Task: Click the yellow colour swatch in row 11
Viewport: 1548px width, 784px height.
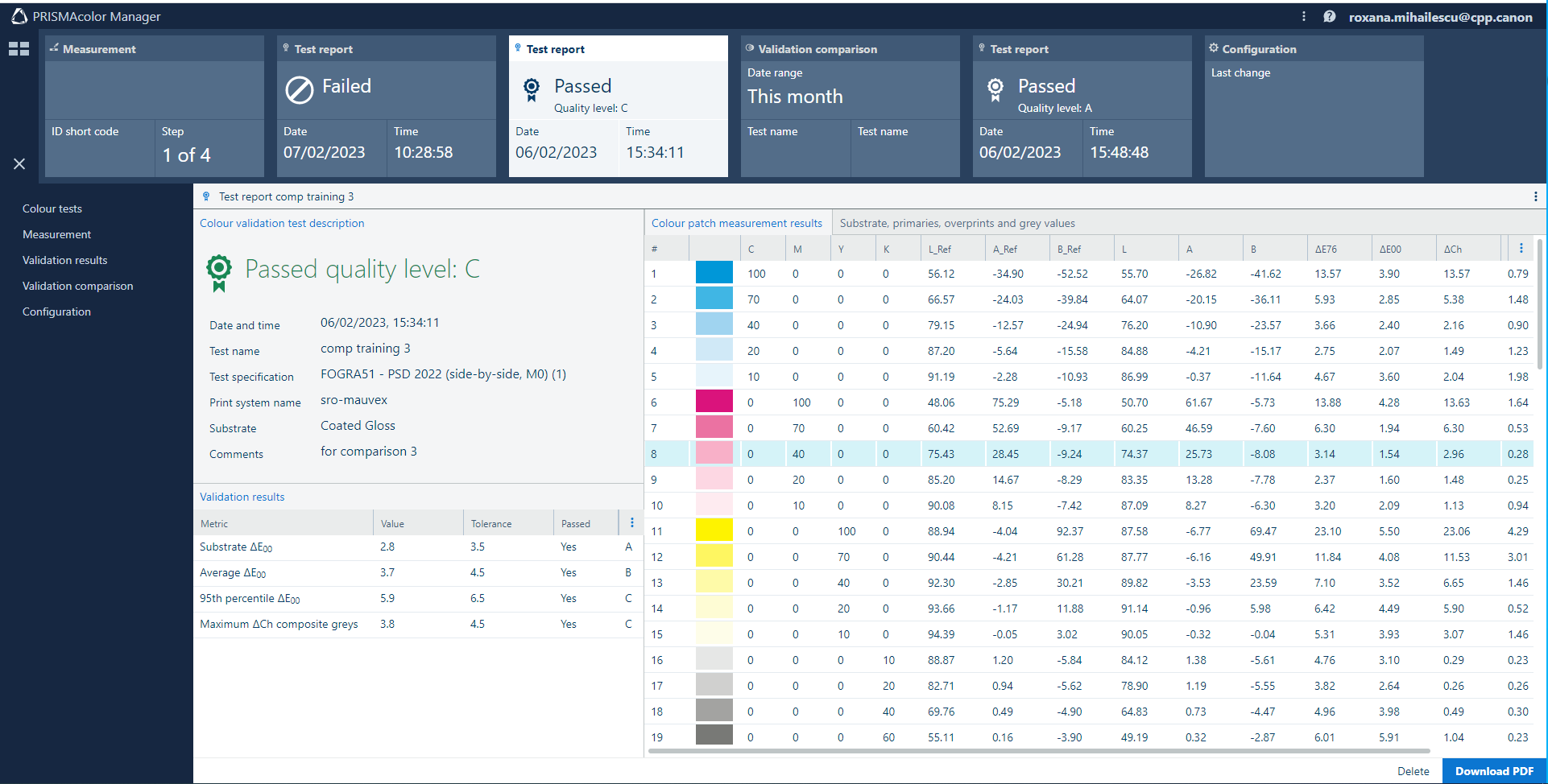Action: tap(714, 531)
